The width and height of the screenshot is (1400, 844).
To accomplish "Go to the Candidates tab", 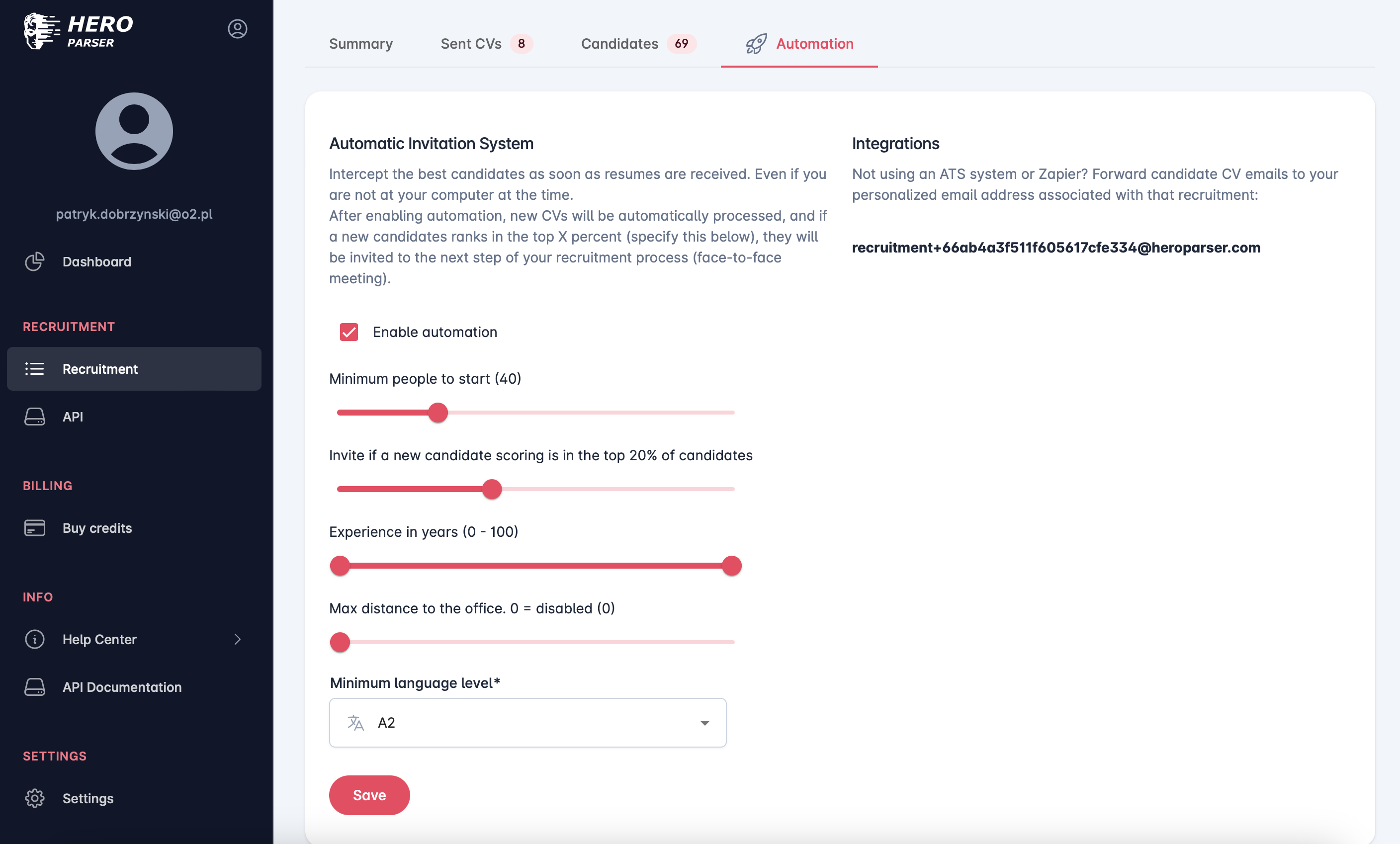I will 619,44.
